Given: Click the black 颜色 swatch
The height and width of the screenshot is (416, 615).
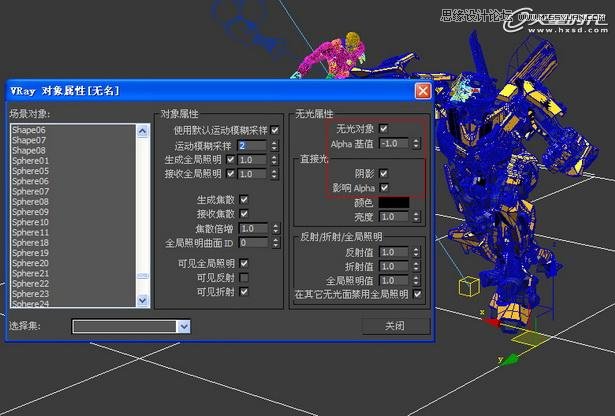Looking at the screenshot, I should tap(394, 202).
